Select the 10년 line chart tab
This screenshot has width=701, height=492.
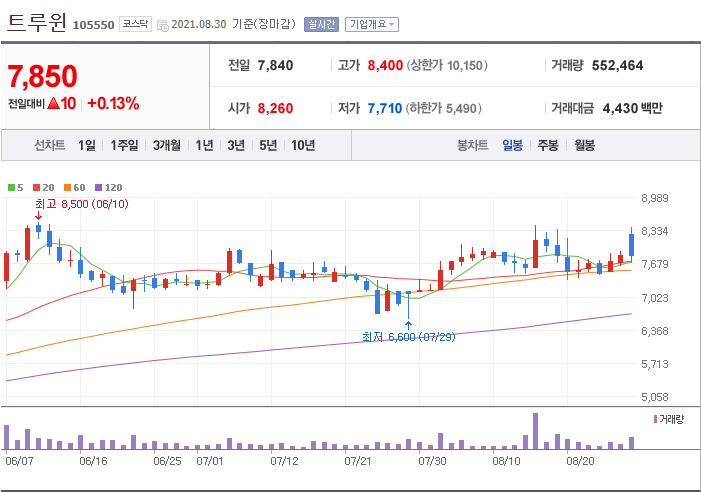click(303, 145)
